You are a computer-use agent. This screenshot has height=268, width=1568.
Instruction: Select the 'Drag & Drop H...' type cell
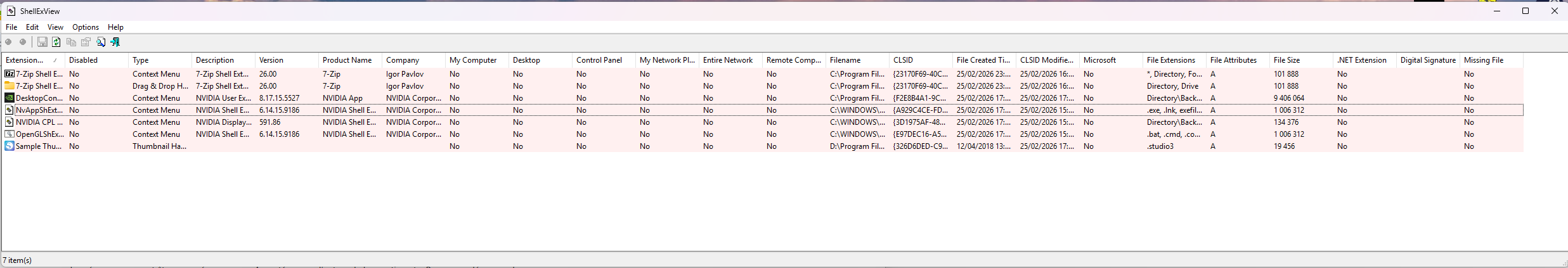coord(160,86)
